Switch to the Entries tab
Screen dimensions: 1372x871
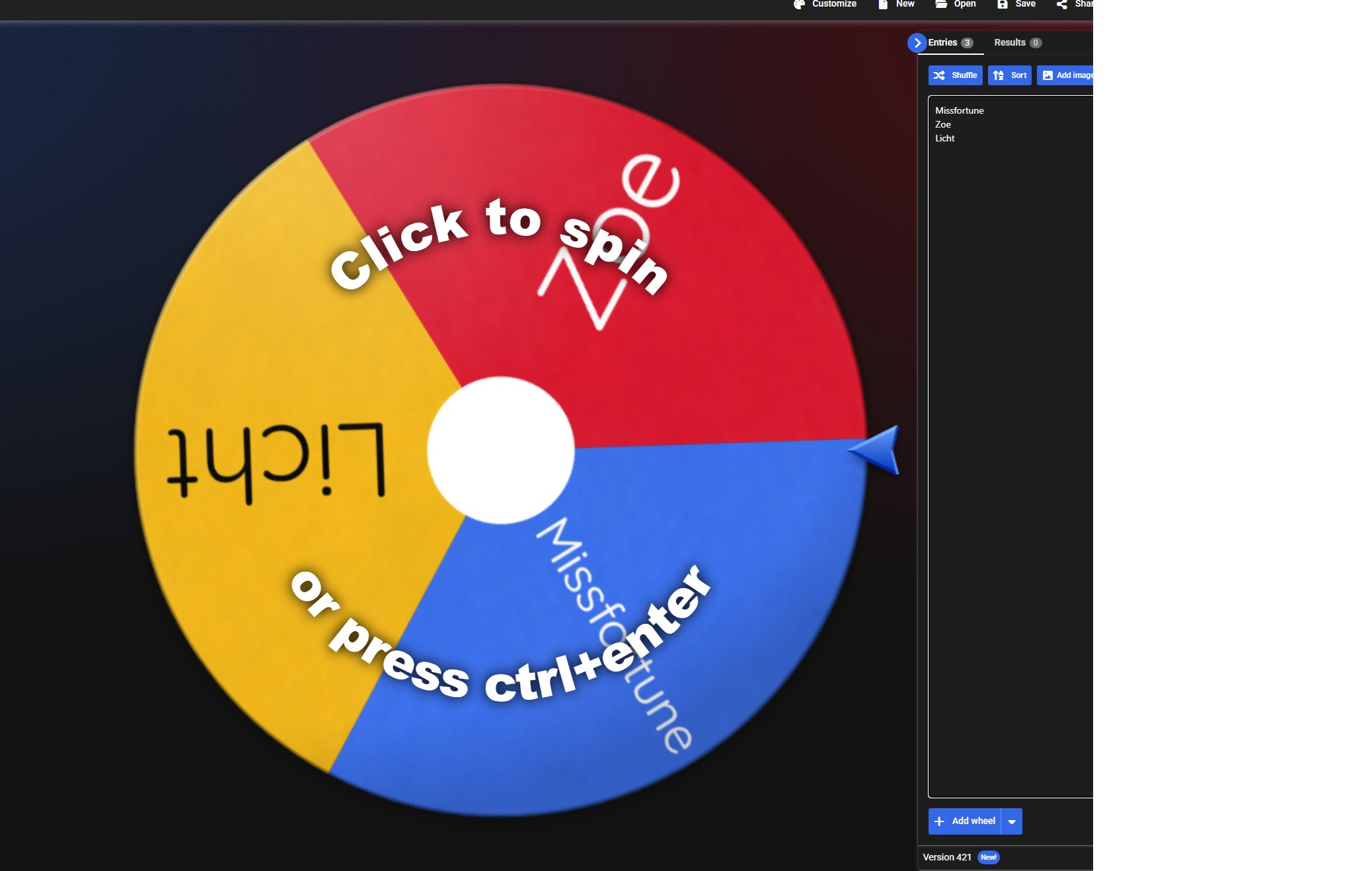pos(951,43)
